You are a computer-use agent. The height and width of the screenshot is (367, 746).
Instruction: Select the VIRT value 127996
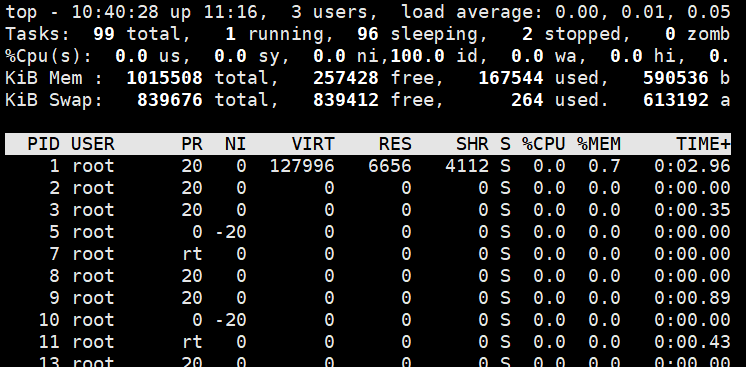pos(302,166)
